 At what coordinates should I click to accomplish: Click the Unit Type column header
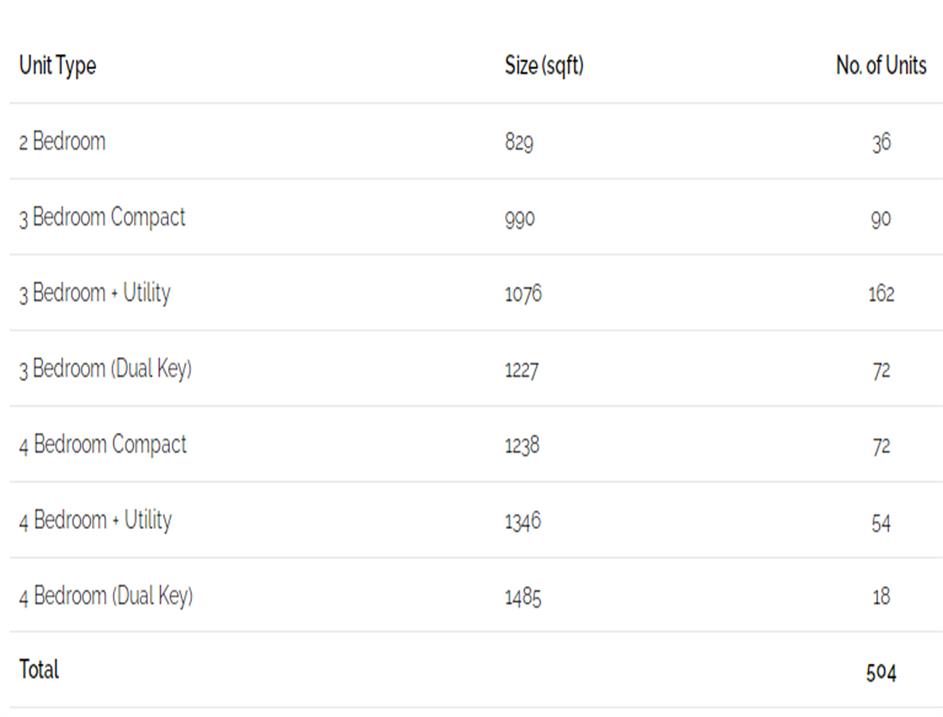click(x=58, y=66)
